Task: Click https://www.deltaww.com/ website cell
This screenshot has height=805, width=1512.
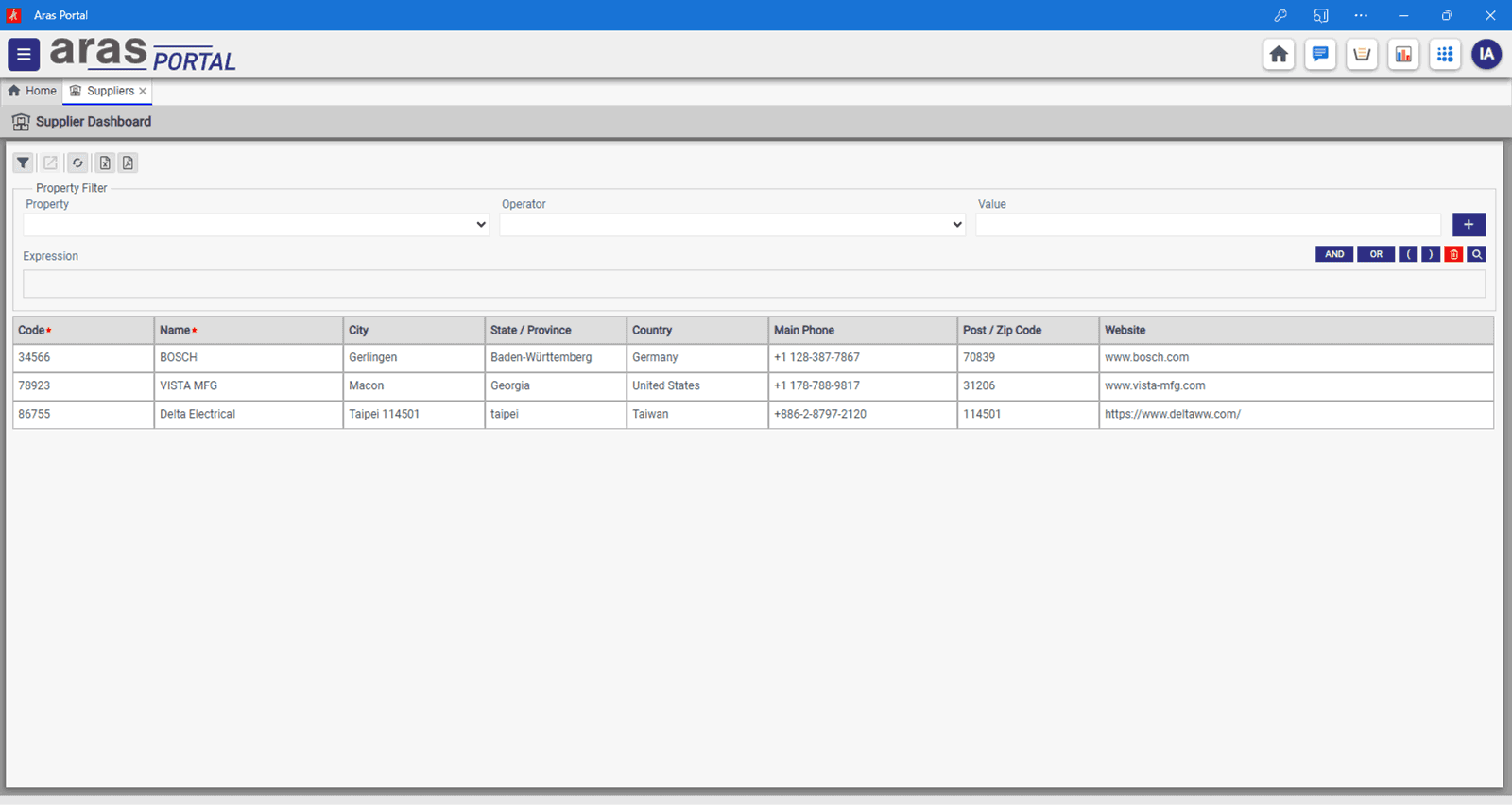Action: click(x=1297, y=414)
